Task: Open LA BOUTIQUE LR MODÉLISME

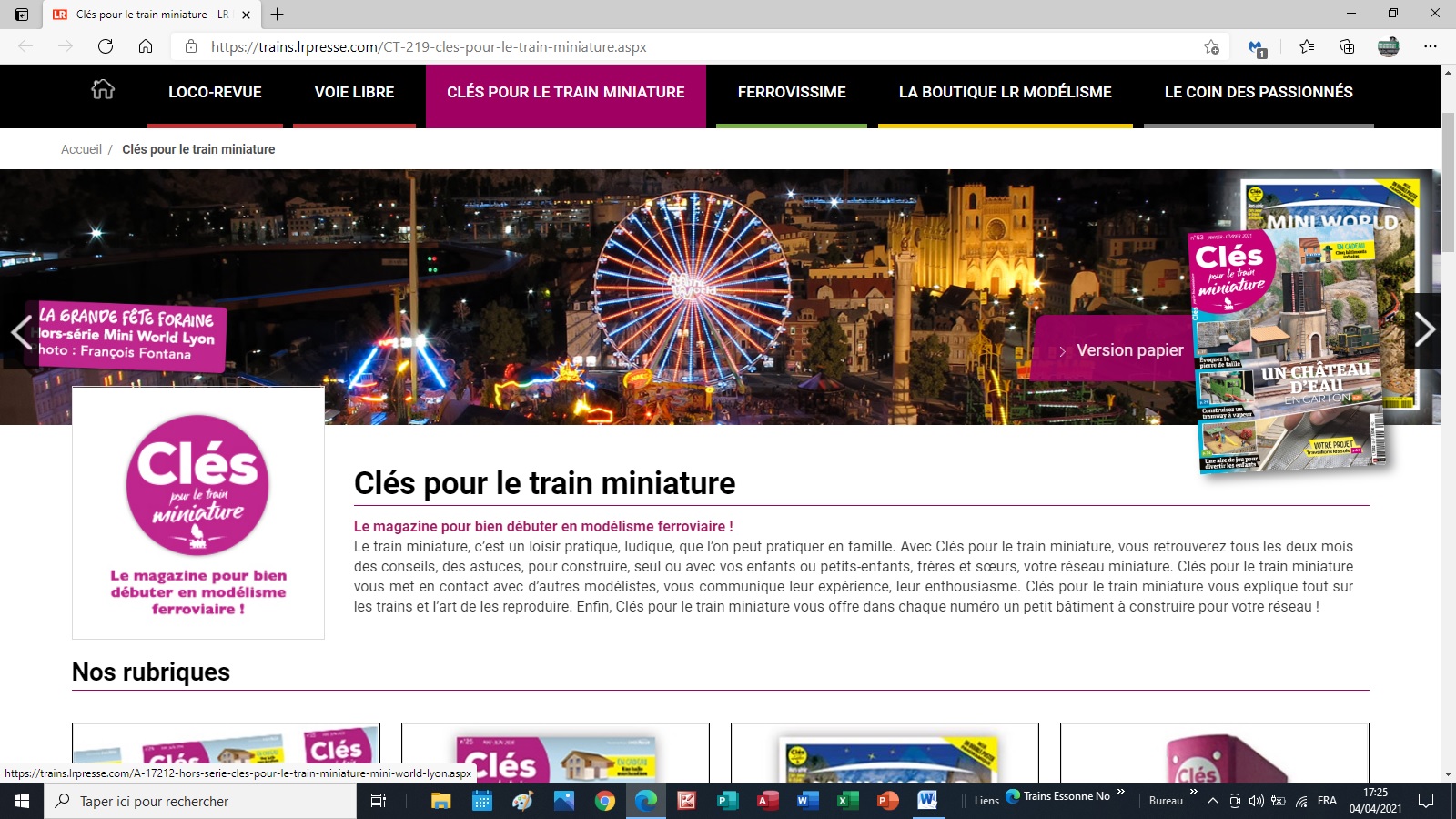Action: tap(1006, 92)
